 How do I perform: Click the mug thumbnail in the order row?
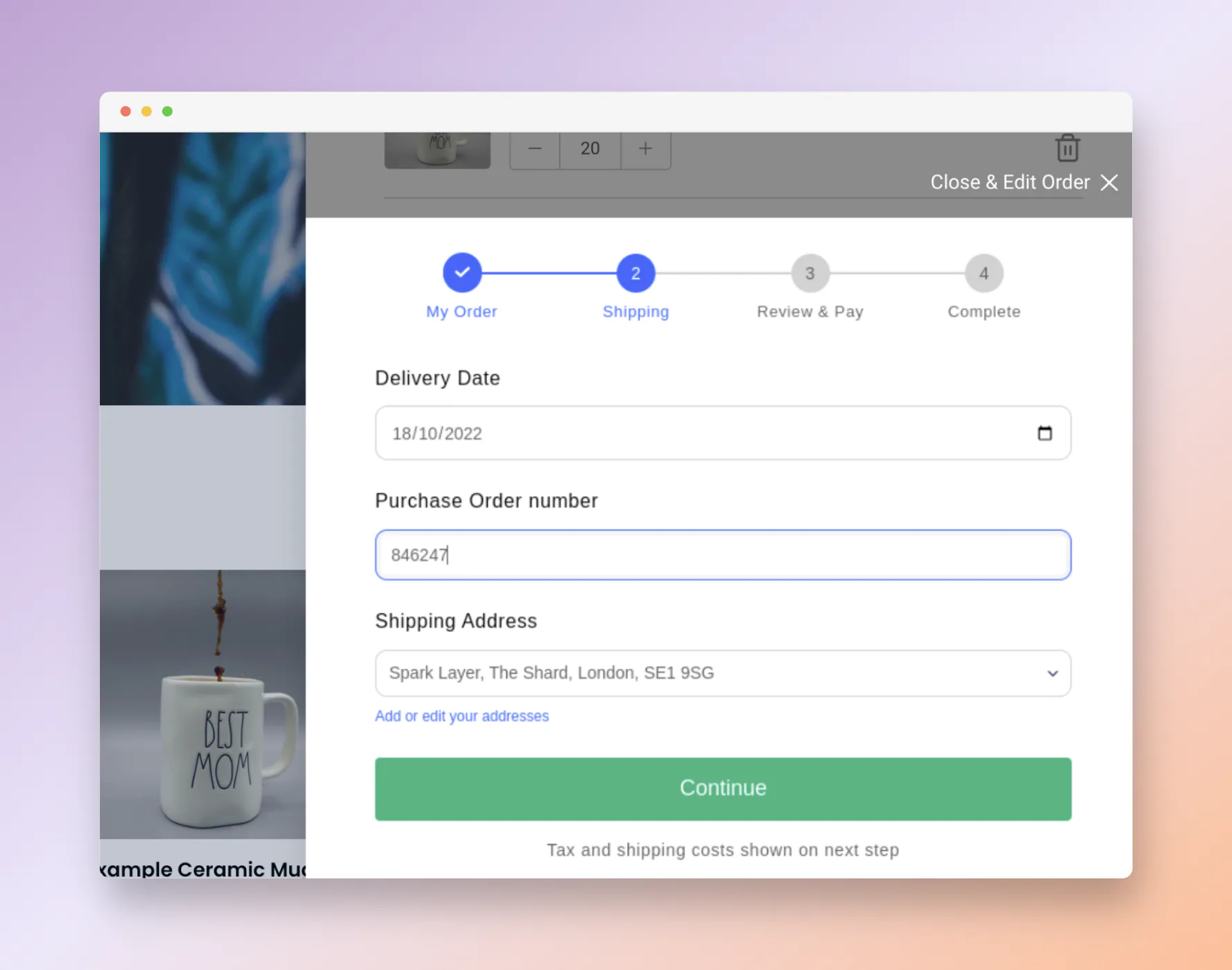[438, 150]
